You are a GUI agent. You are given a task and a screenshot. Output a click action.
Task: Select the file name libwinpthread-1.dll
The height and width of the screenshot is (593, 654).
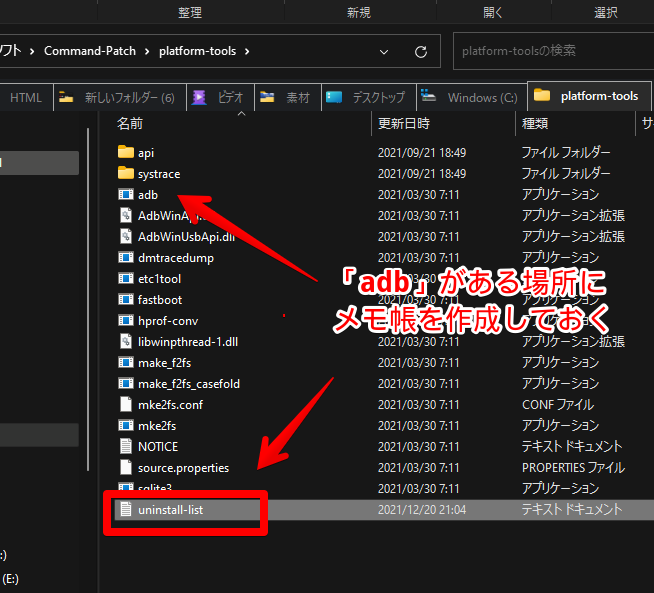click(x=188, y=342)
